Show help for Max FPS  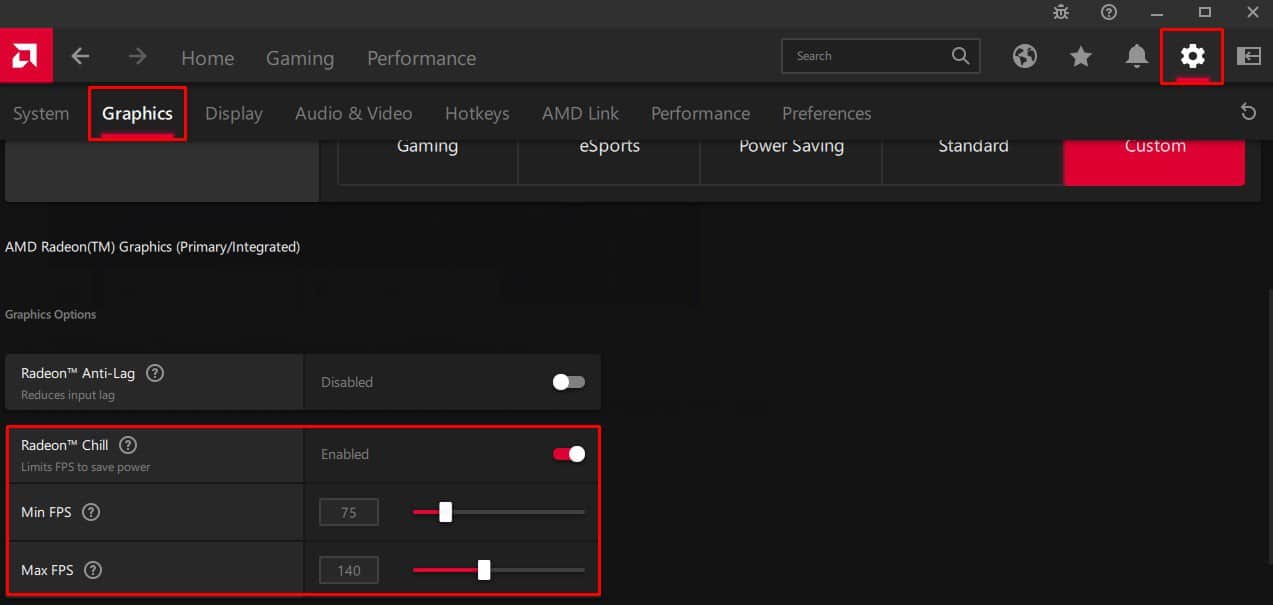point(93,570)
